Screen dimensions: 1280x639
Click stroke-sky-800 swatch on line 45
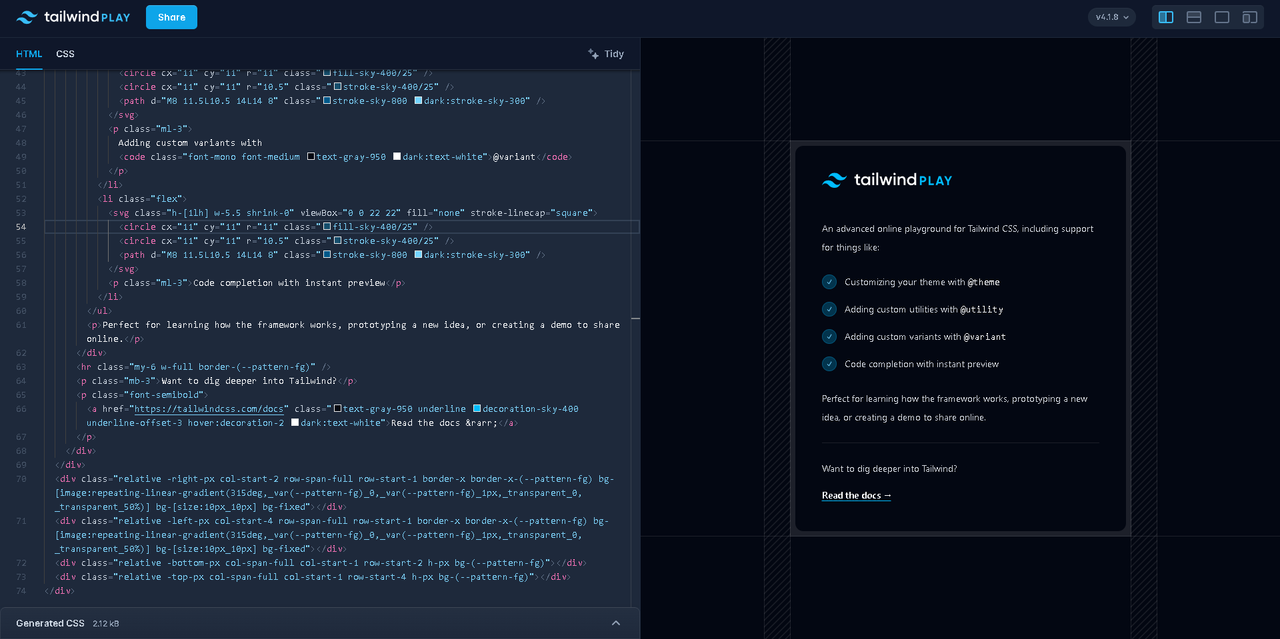point(327,101)
